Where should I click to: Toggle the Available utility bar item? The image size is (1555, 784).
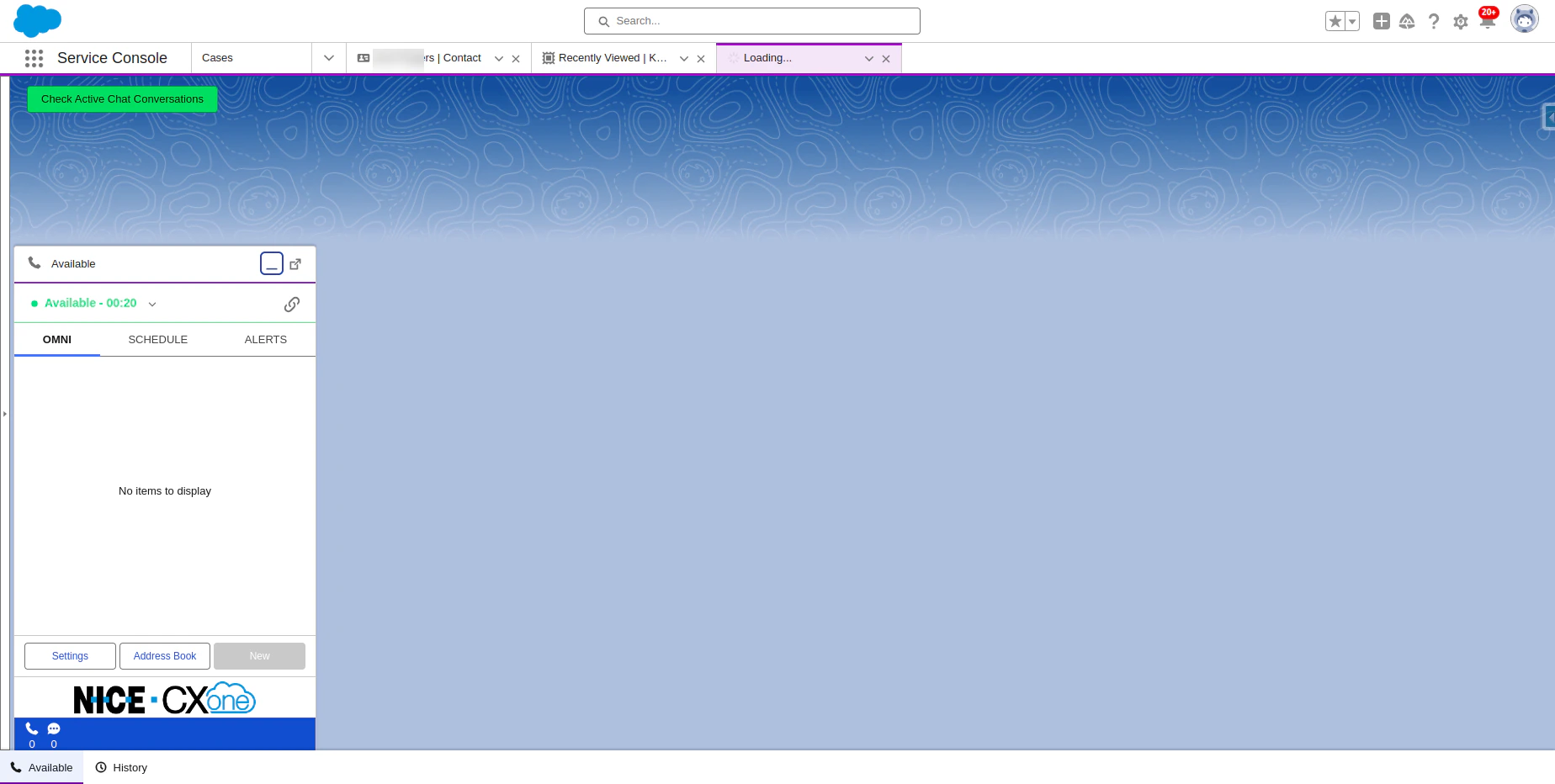(x=42, y=768)
